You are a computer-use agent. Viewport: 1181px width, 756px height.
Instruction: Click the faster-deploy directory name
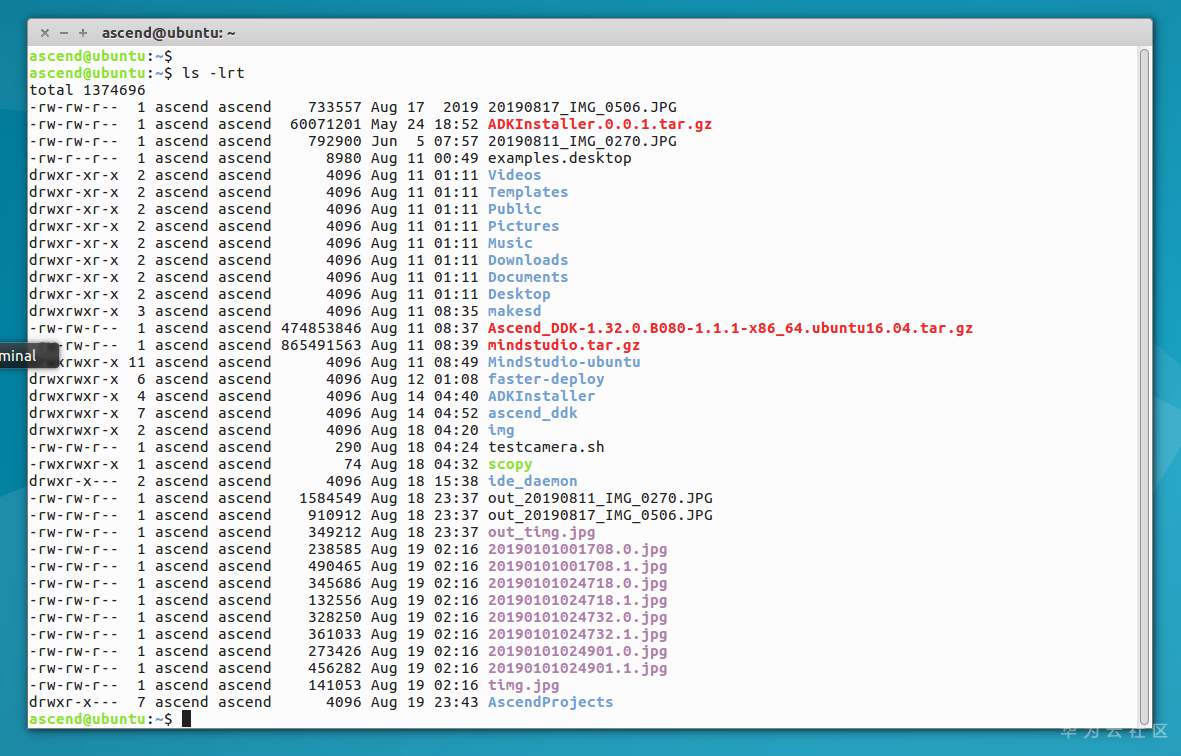click(546, 380)
